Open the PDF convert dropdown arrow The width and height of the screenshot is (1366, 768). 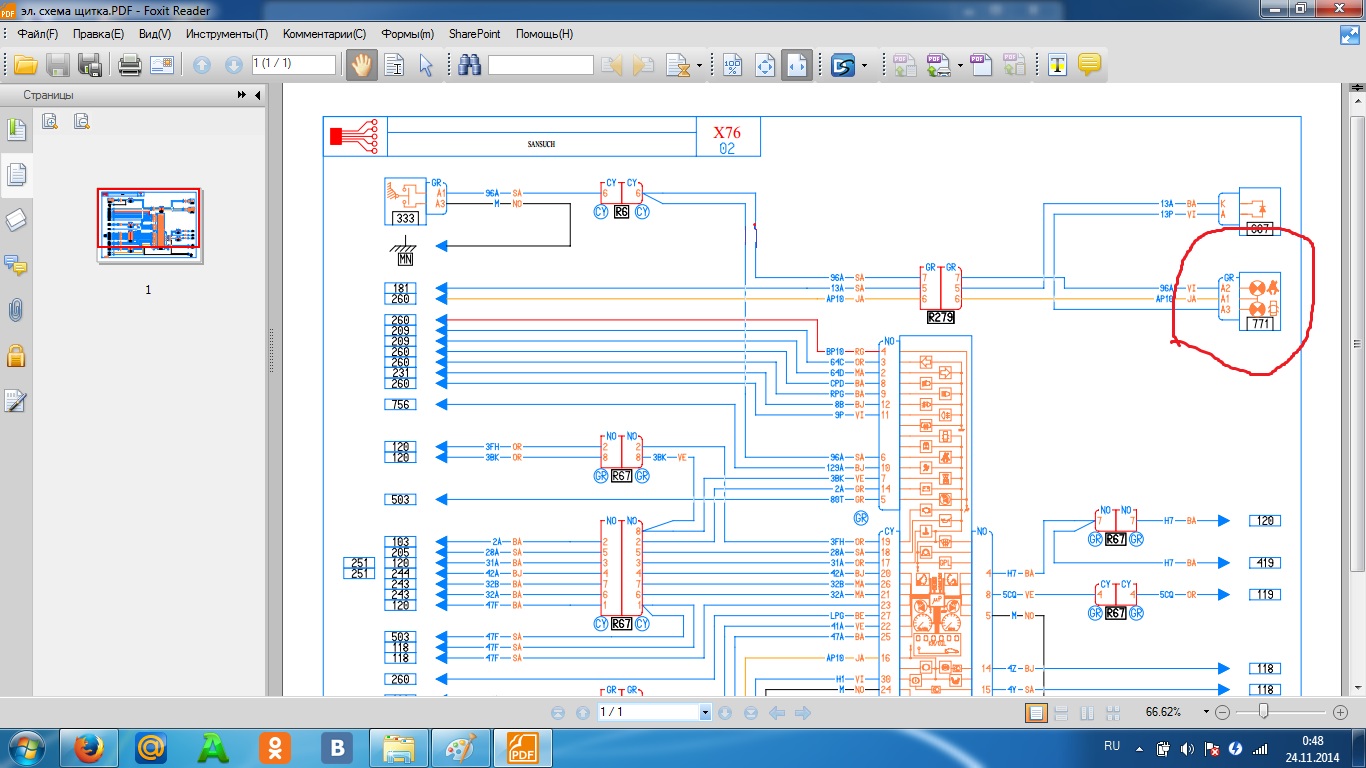[x=960, y=67]
